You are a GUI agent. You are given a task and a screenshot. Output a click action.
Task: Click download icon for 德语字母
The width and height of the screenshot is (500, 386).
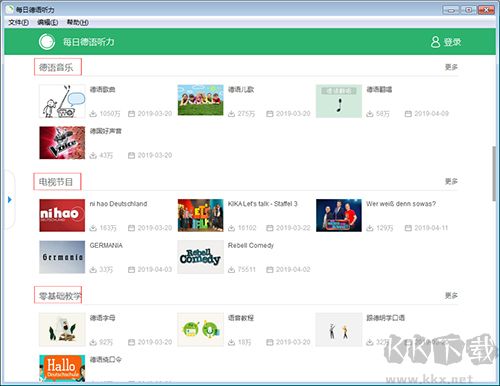[93, 342]
